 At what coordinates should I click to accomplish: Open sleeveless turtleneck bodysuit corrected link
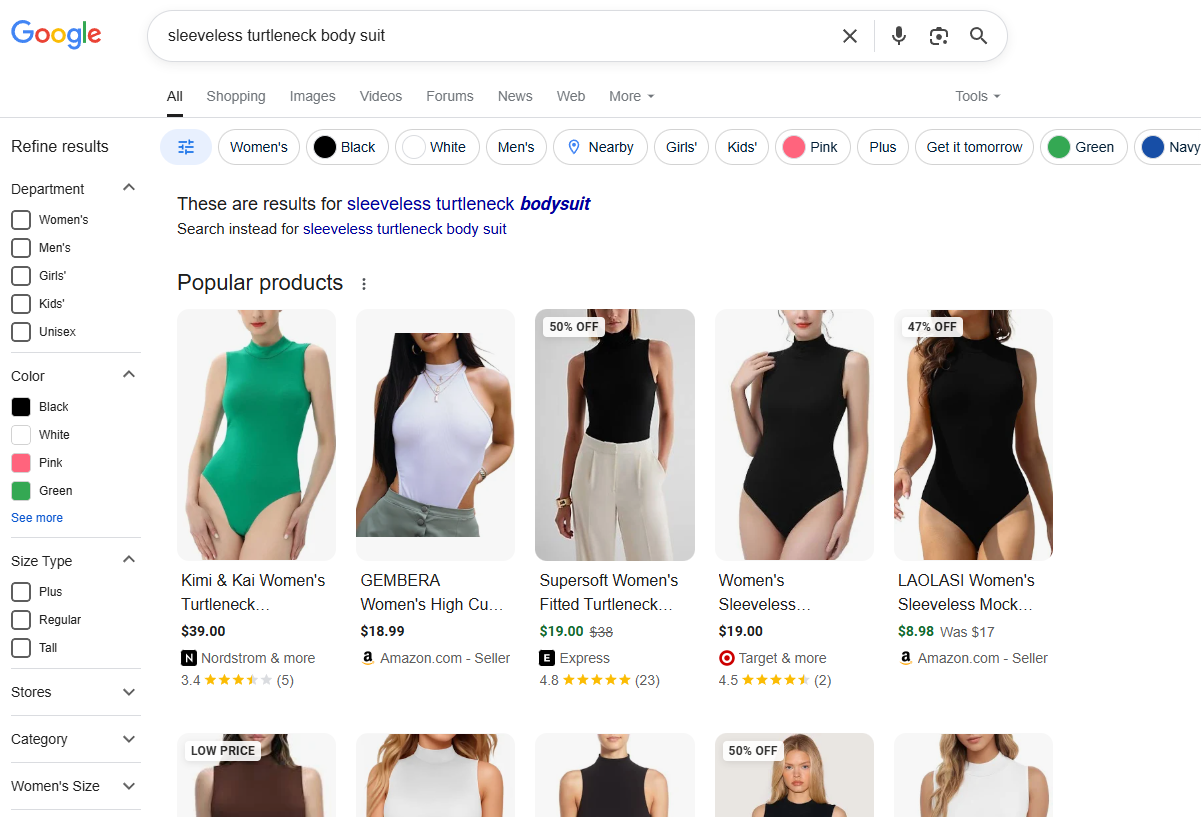(469, 204)
